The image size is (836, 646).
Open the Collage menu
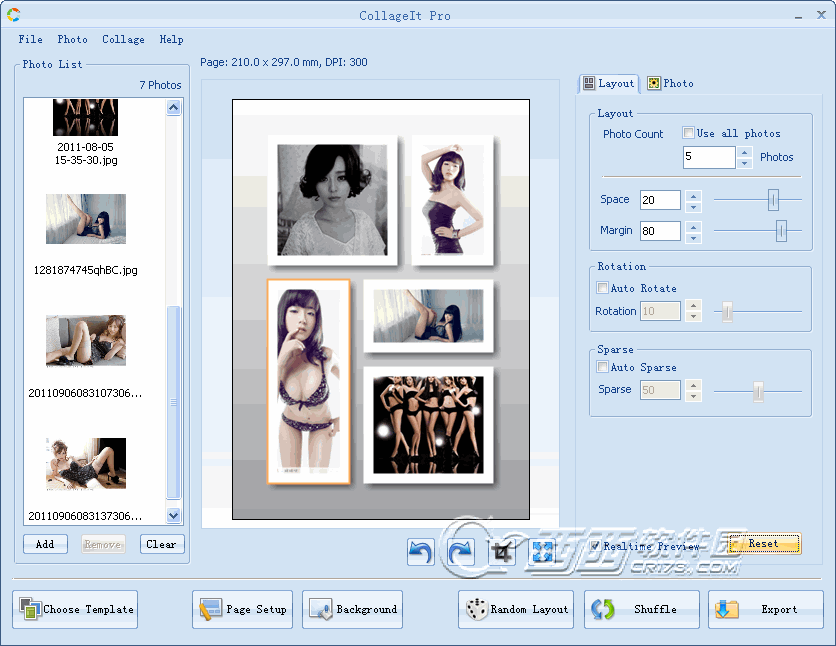123,39
